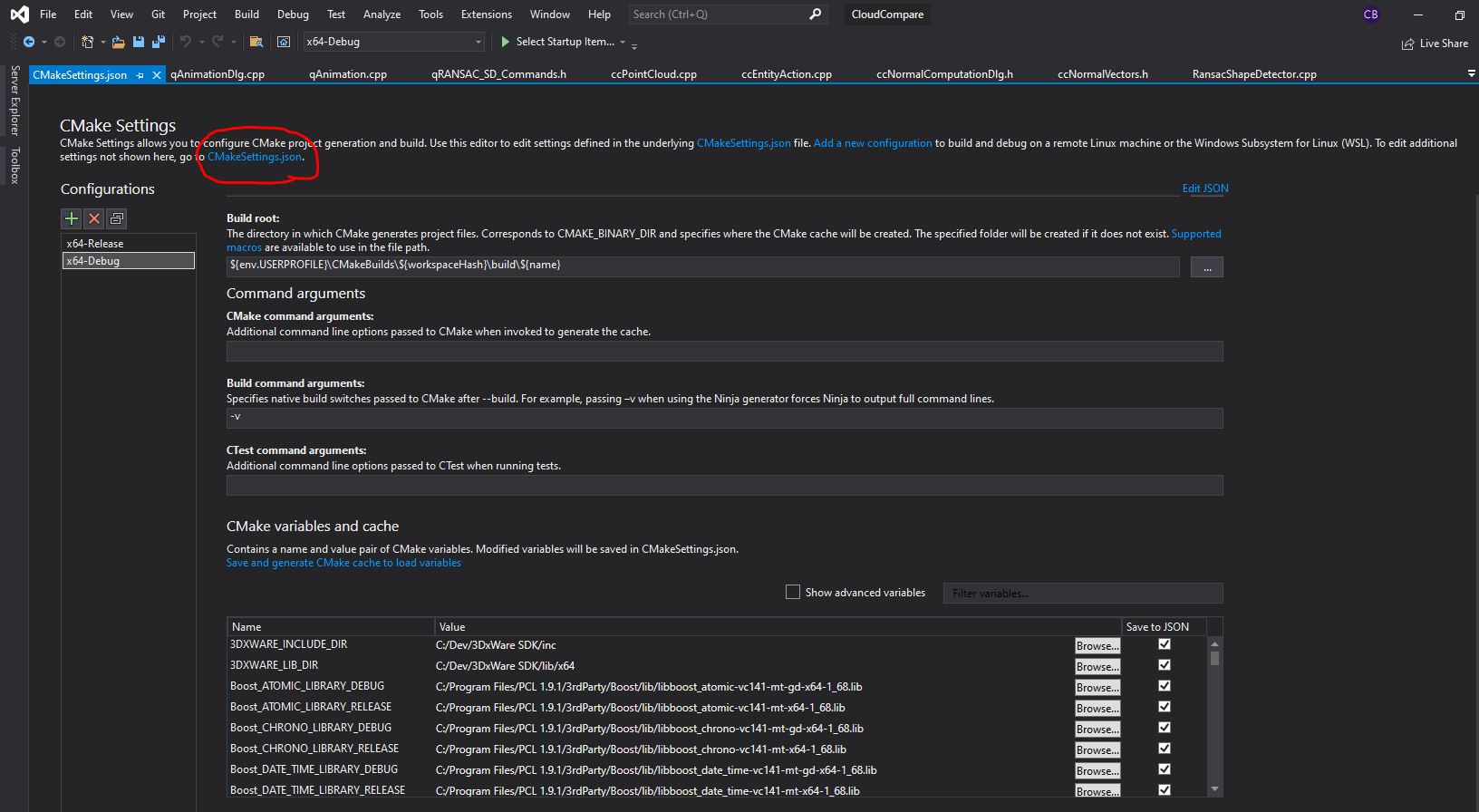Click the Navigate Backward arrow icon
Viewport: 1479px width, 812px height.
(x=29, y=42)
